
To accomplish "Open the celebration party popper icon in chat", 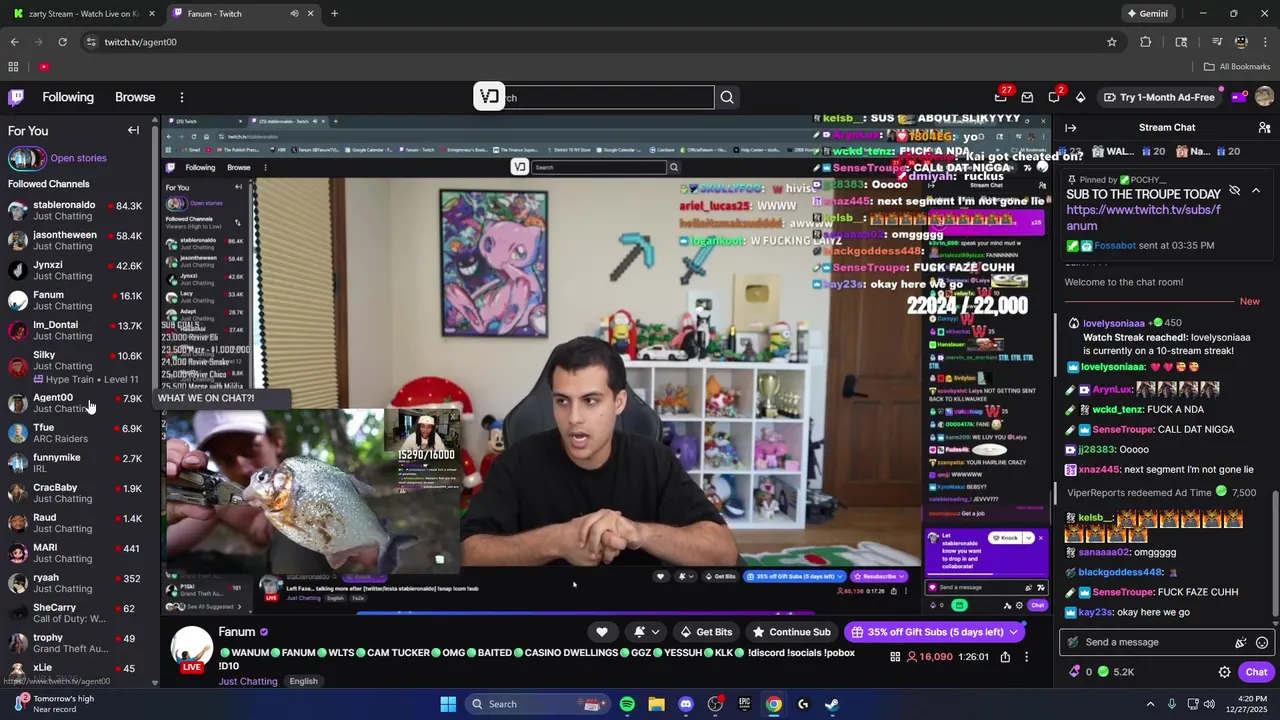I will tap(1241, 642).
